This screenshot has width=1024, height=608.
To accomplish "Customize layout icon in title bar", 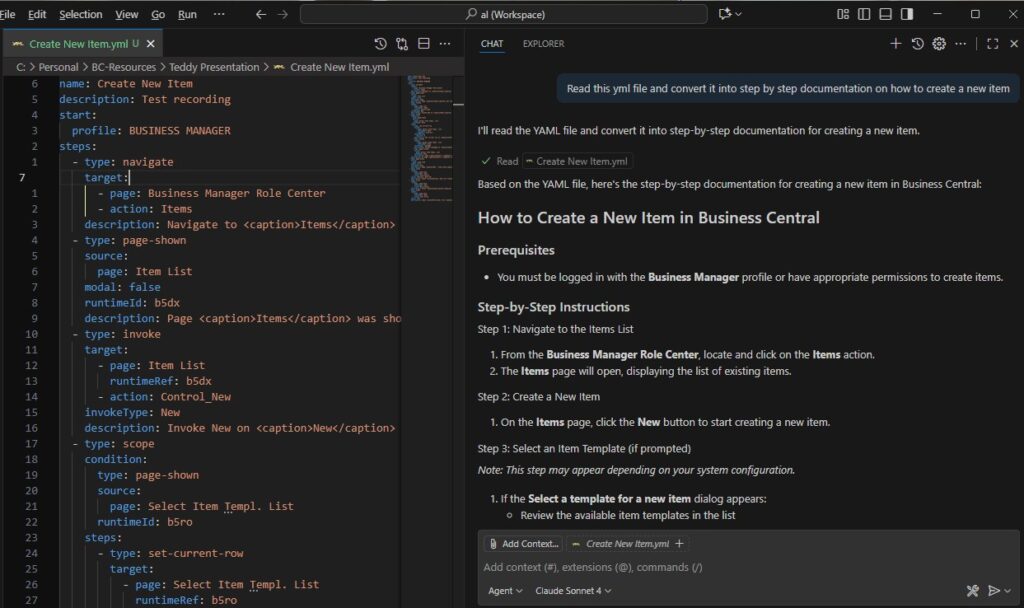I will pos(843,14).
